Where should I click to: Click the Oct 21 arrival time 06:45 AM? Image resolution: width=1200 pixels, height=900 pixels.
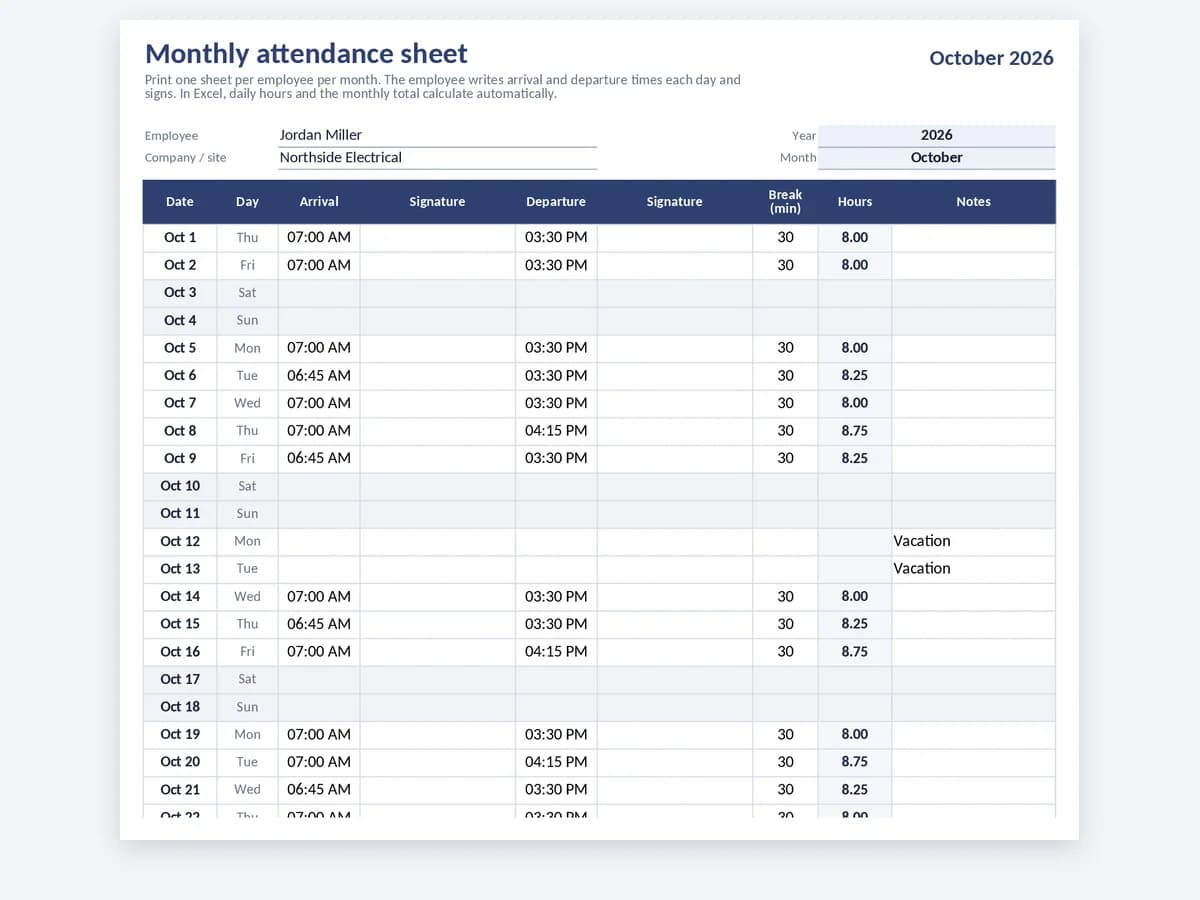pos(319,790)
